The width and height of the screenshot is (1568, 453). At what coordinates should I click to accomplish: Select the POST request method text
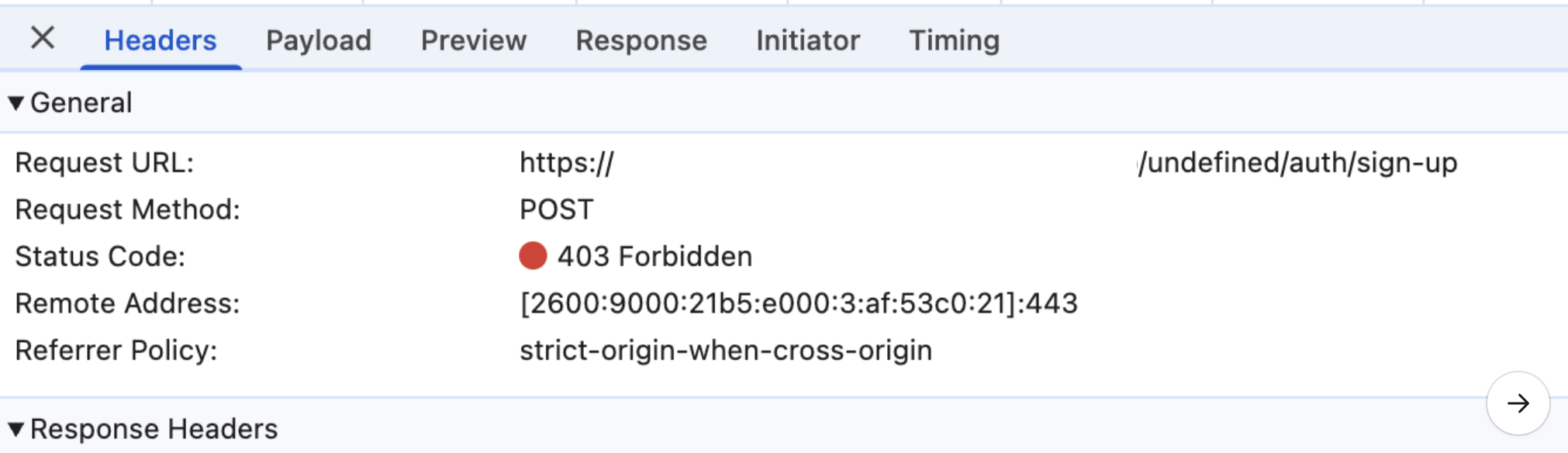[555, 209]
